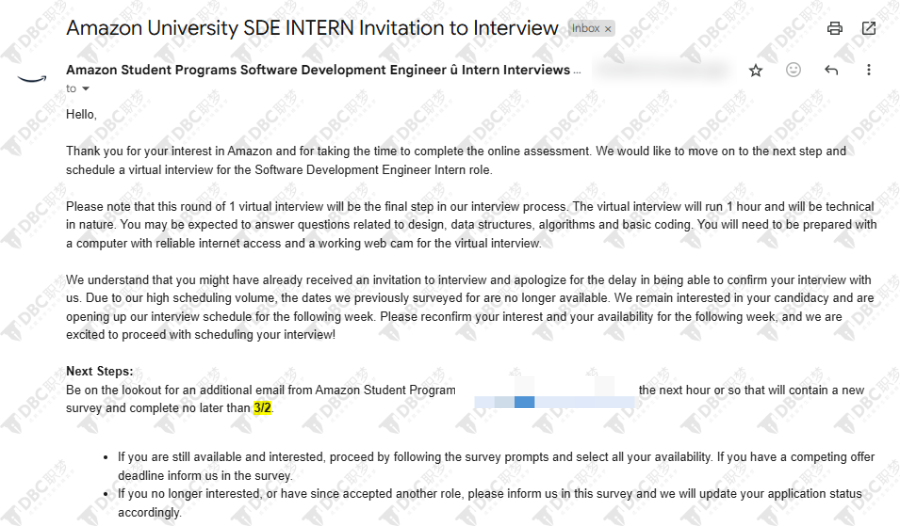This screenshot has height=526, width=900.
Task: Open the three-dot More options menu
Action: [868, 70]
